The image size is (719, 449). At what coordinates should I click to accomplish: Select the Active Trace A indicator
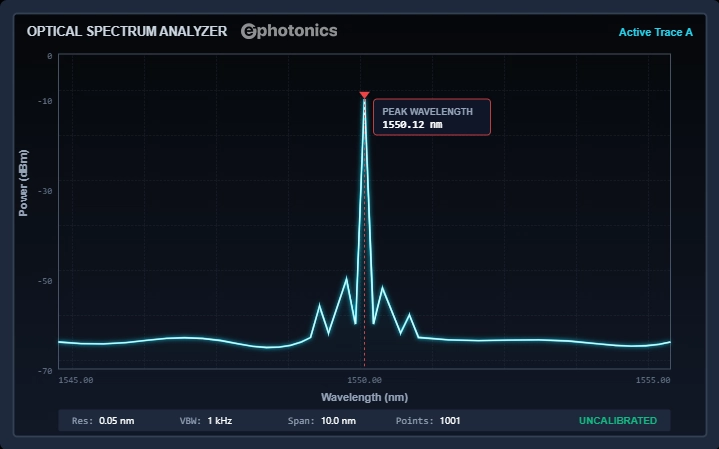[x=655, y=32]
